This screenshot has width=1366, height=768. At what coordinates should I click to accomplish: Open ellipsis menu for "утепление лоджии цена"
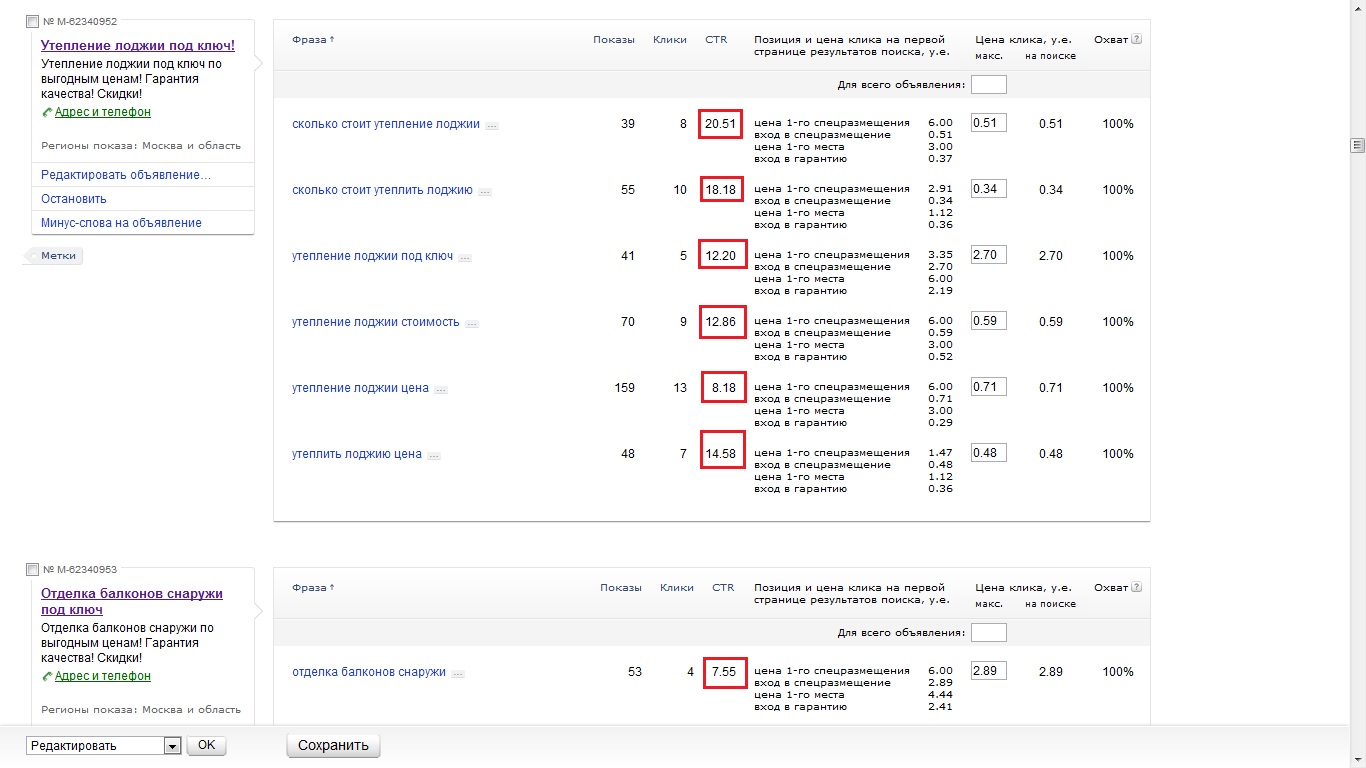coord(440,390)
